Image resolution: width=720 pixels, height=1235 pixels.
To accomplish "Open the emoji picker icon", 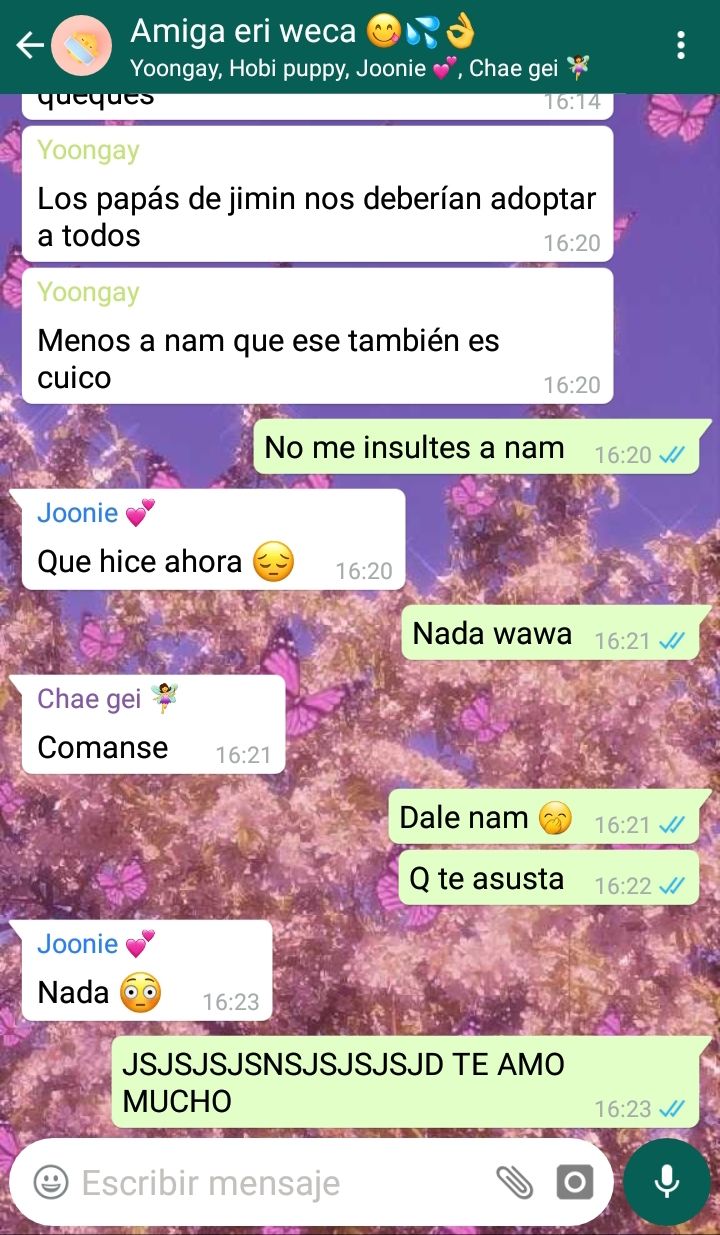I will pyautogui.click(x=51, y=1183).
